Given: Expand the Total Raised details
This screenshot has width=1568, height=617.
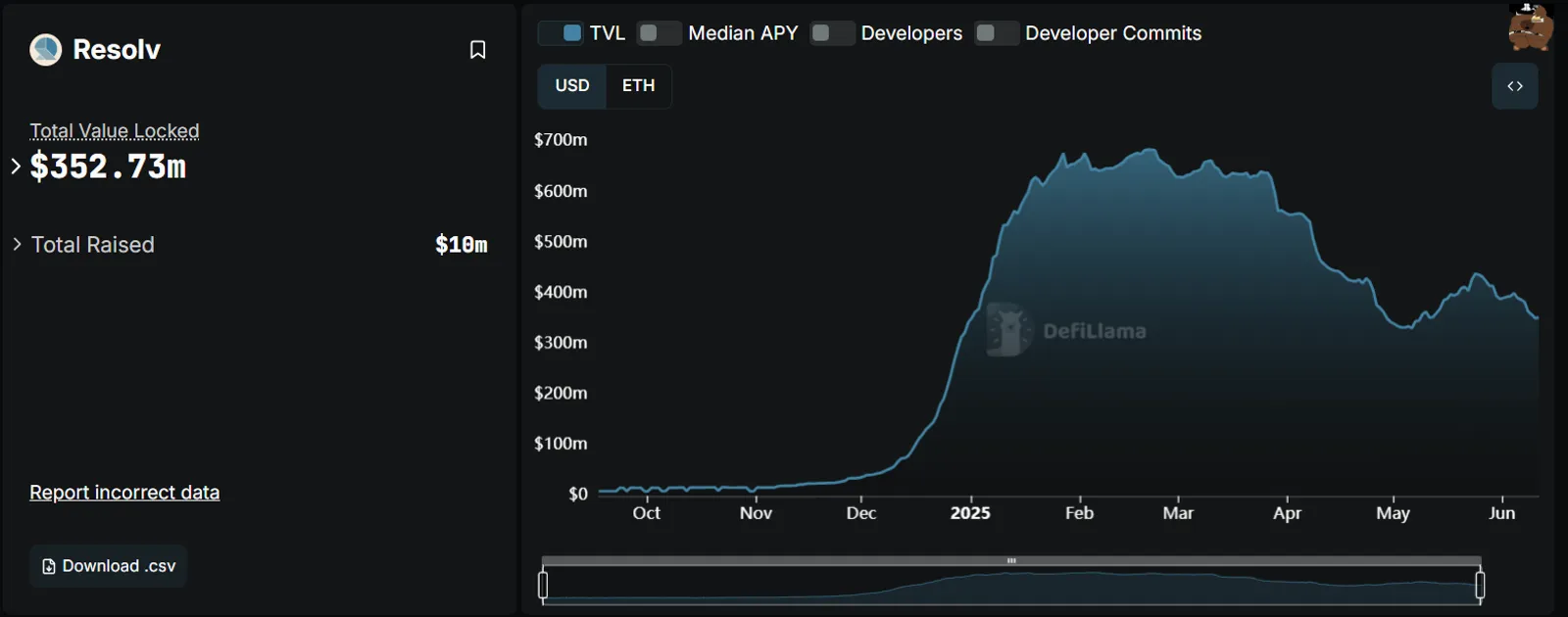Looking at the screenshot, I should tap(17, 244).
